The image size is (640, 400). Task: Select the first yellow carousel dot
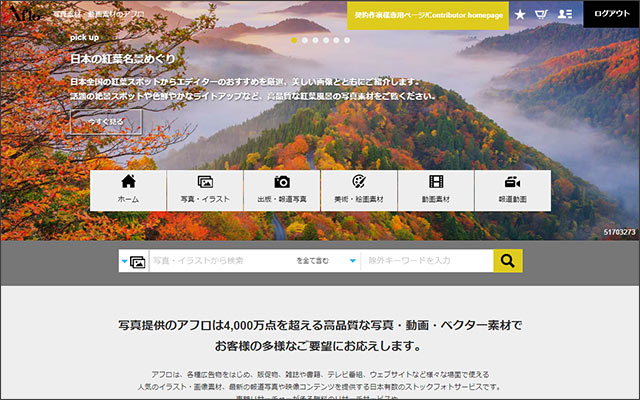pos(294,41)
